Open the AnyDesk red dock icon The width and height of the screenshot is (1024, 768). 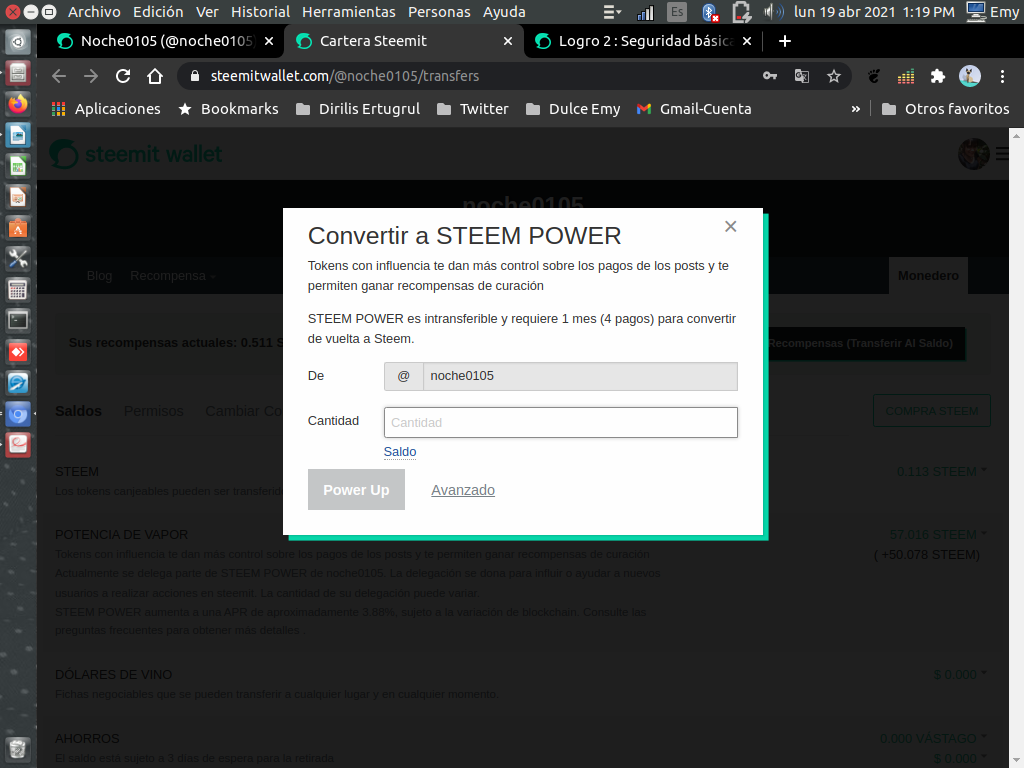[x=18, y=352]
